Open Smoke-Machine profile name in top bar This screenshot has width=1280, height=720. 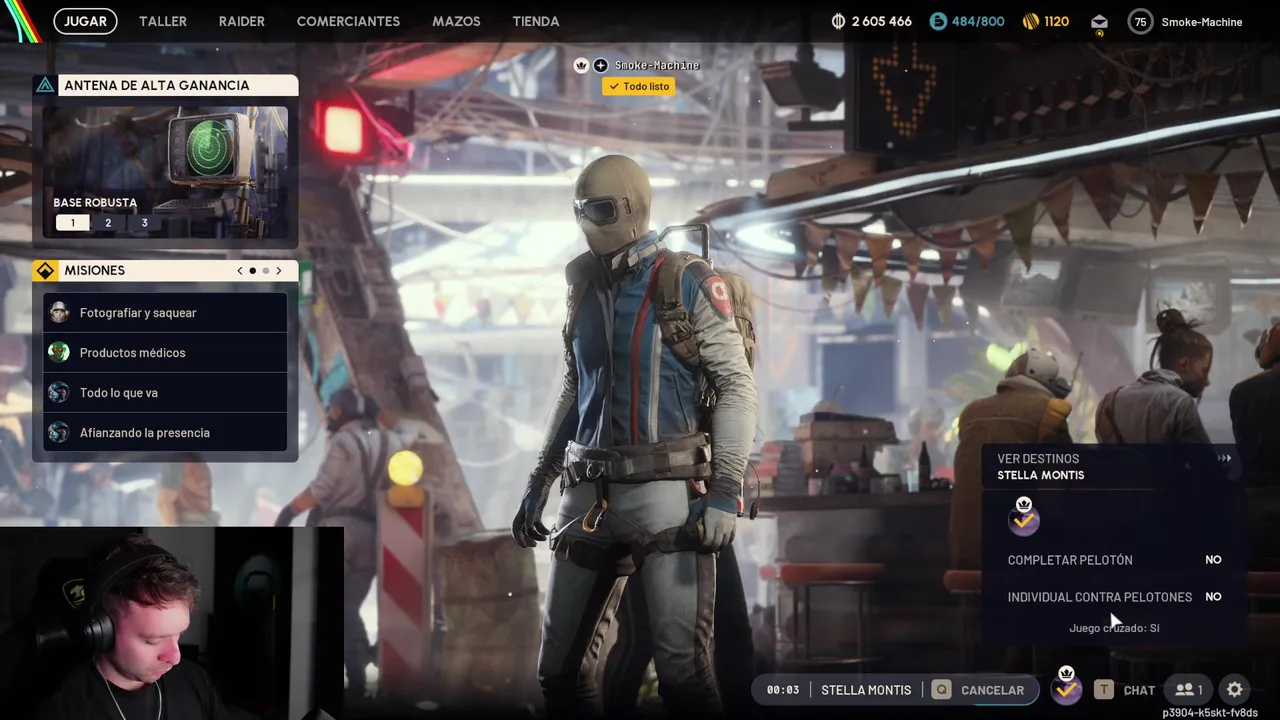1202,22
